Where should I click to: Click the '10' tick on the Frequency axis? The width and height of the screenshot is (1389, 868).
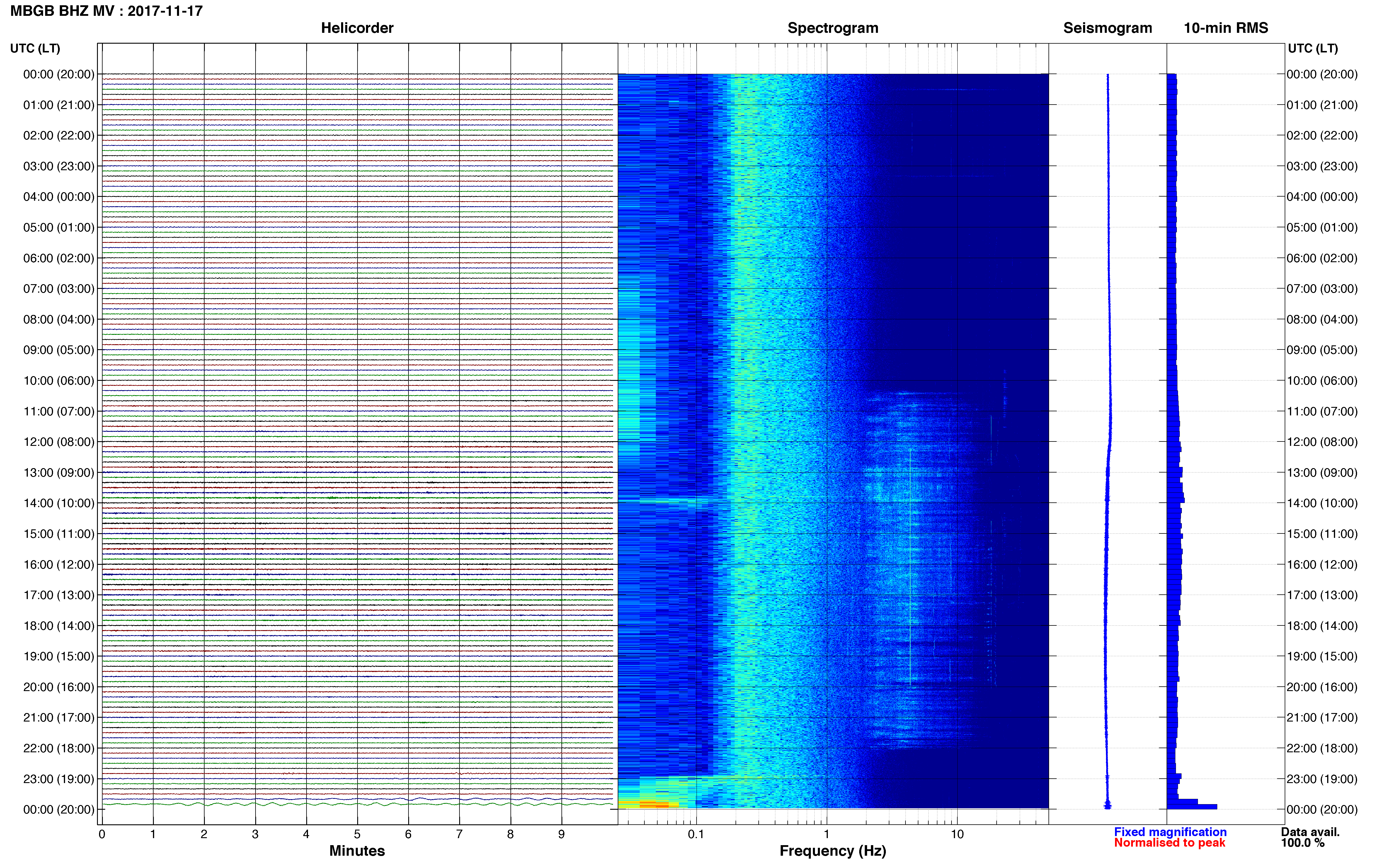click(957, 834)
